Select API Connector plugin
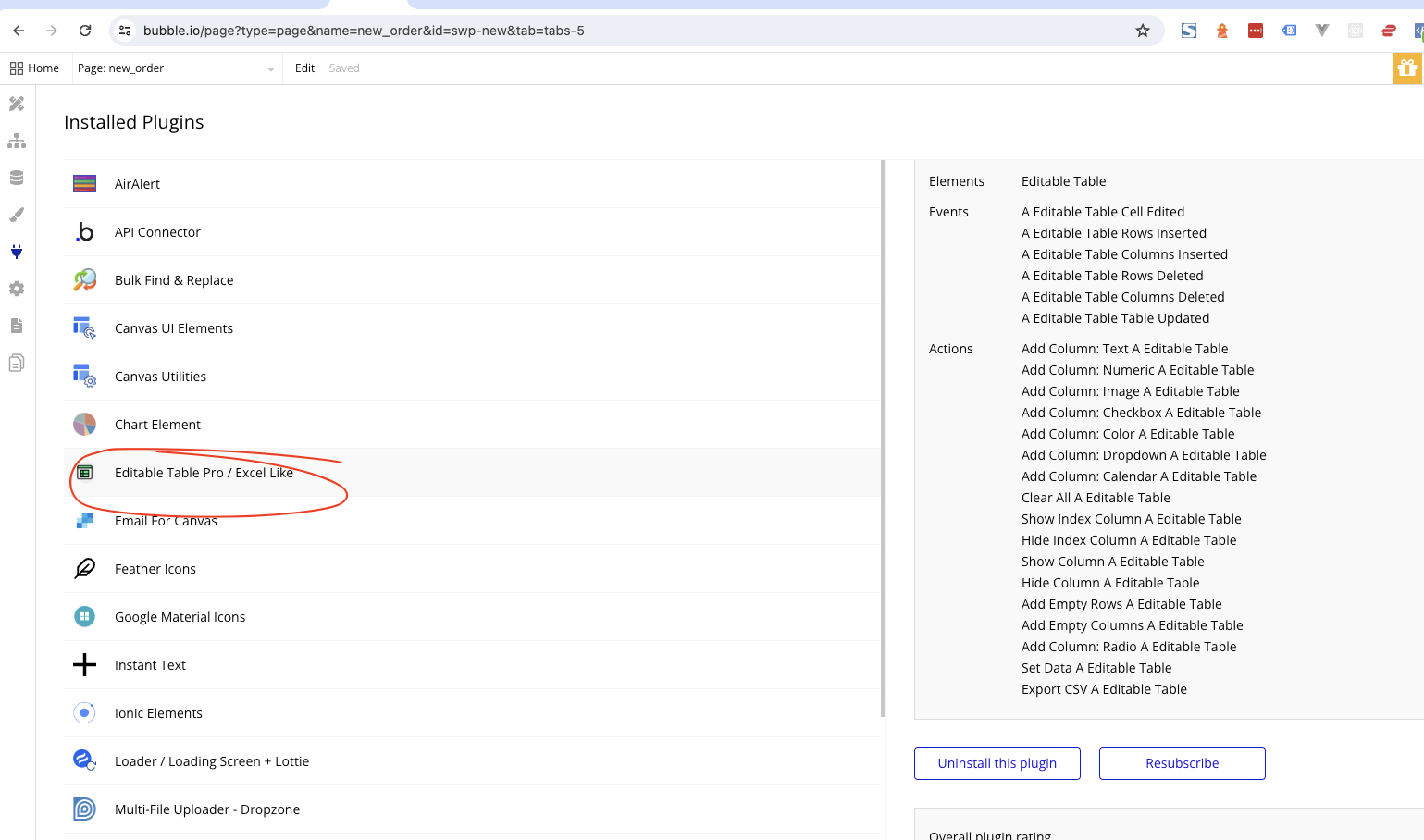 (472, 232)
